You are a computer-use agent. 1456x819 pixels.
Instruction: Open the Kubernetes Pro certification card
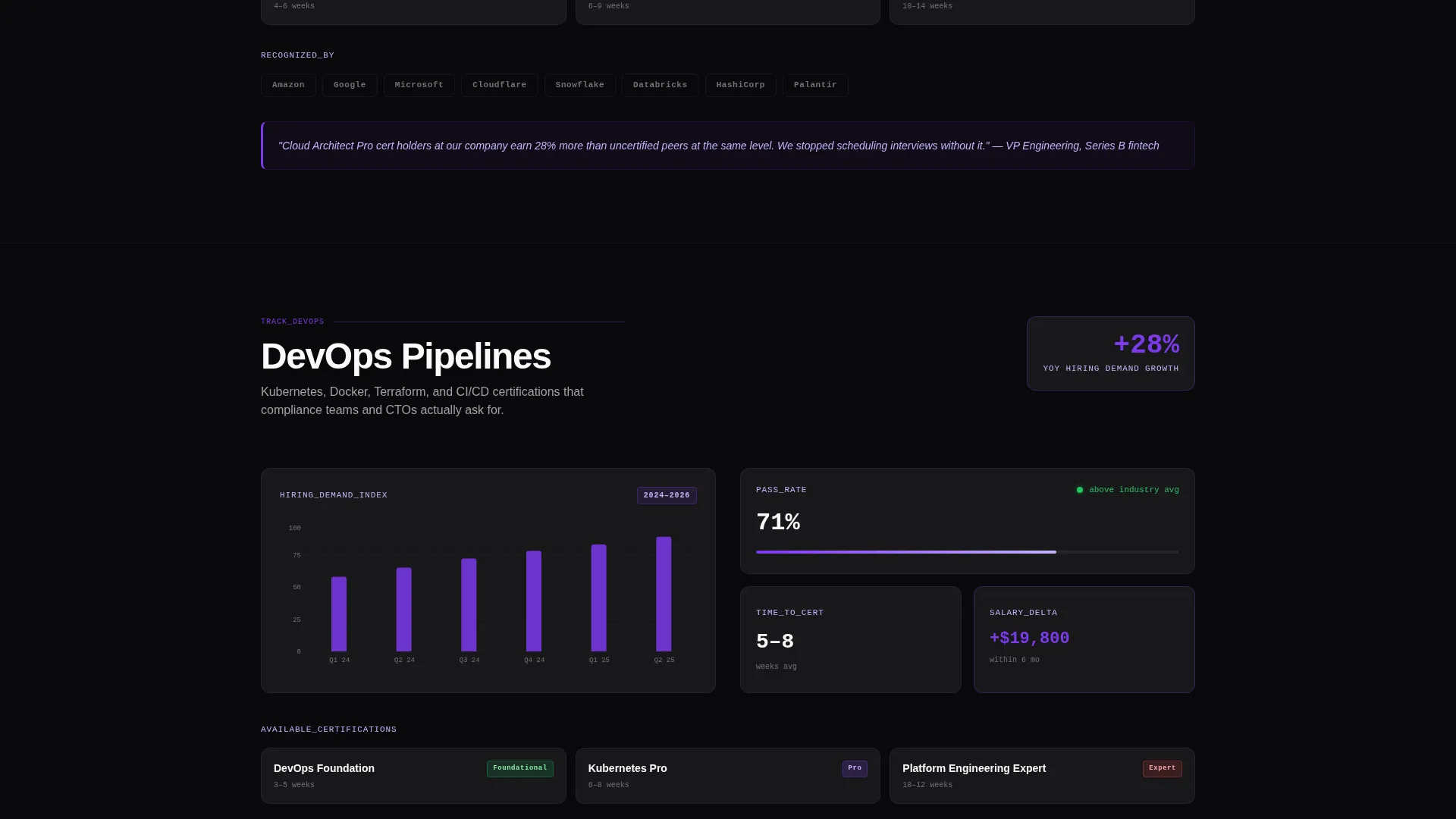(x=728, y=776)
